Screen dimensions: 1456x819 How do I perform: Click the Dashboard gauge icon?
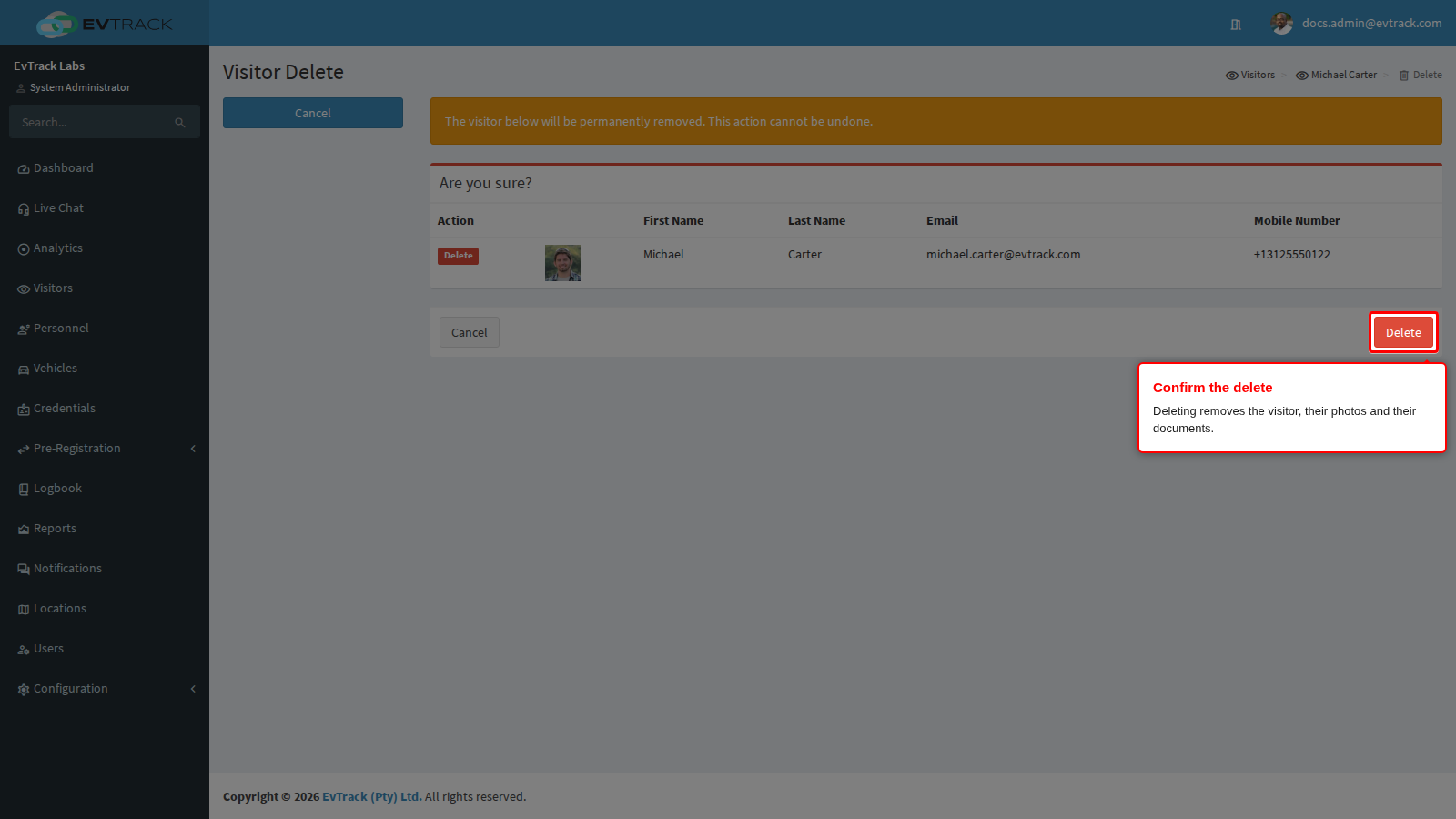click(24, 169)
